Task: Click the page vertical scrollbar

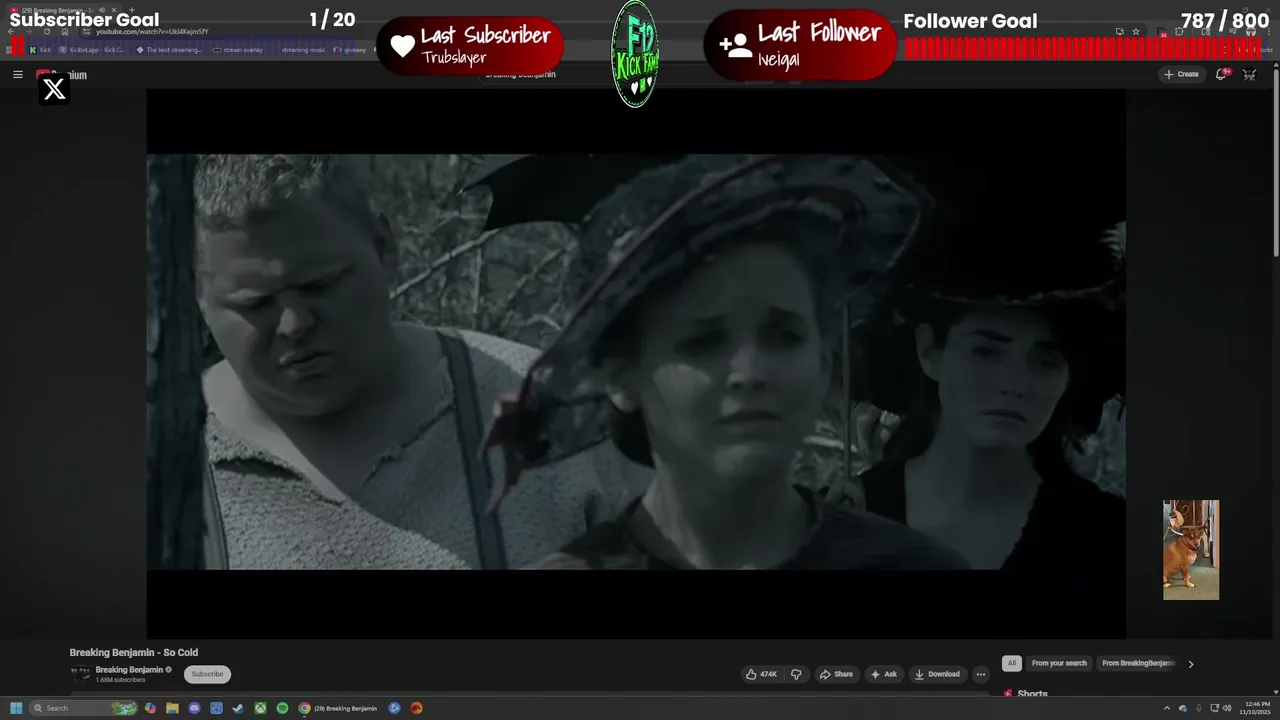Action: tap(1274, 165)
